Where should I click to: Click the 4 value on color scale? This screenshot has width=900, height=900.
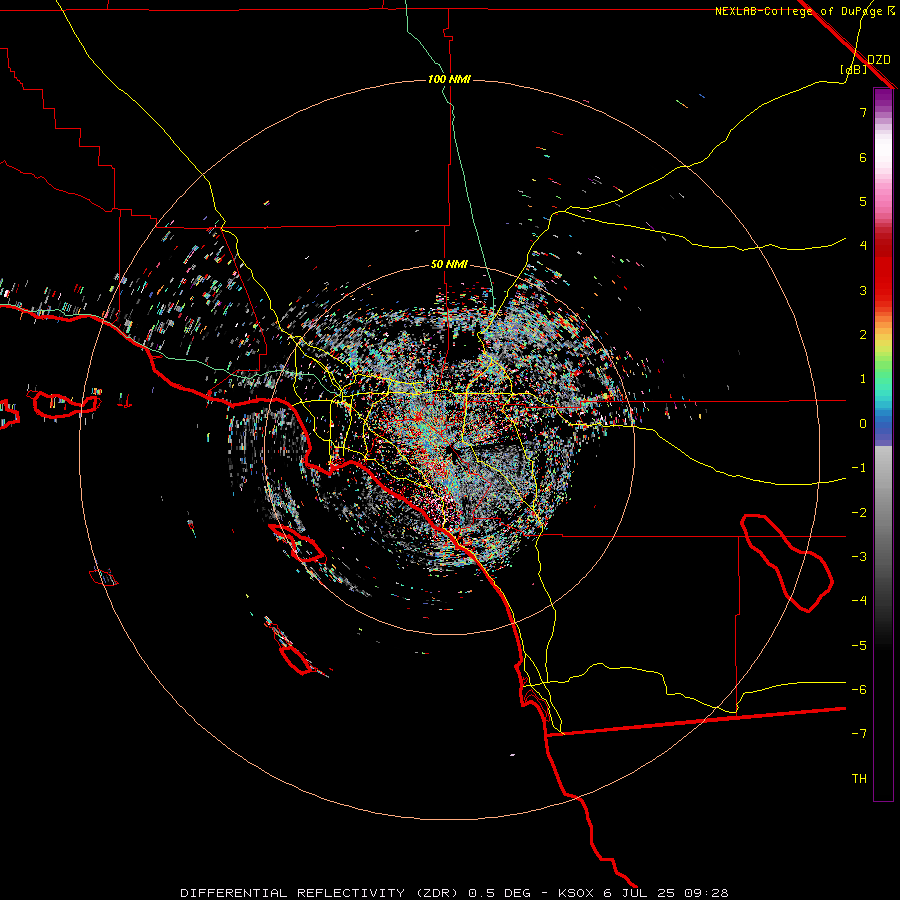pos(863,246)
